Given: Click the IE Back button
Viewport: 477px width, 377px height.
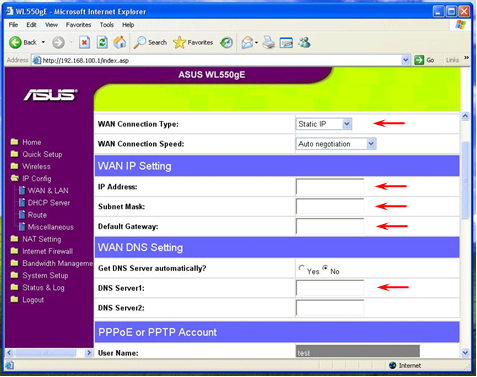Looking at the screenshot, I should (23, 43).
